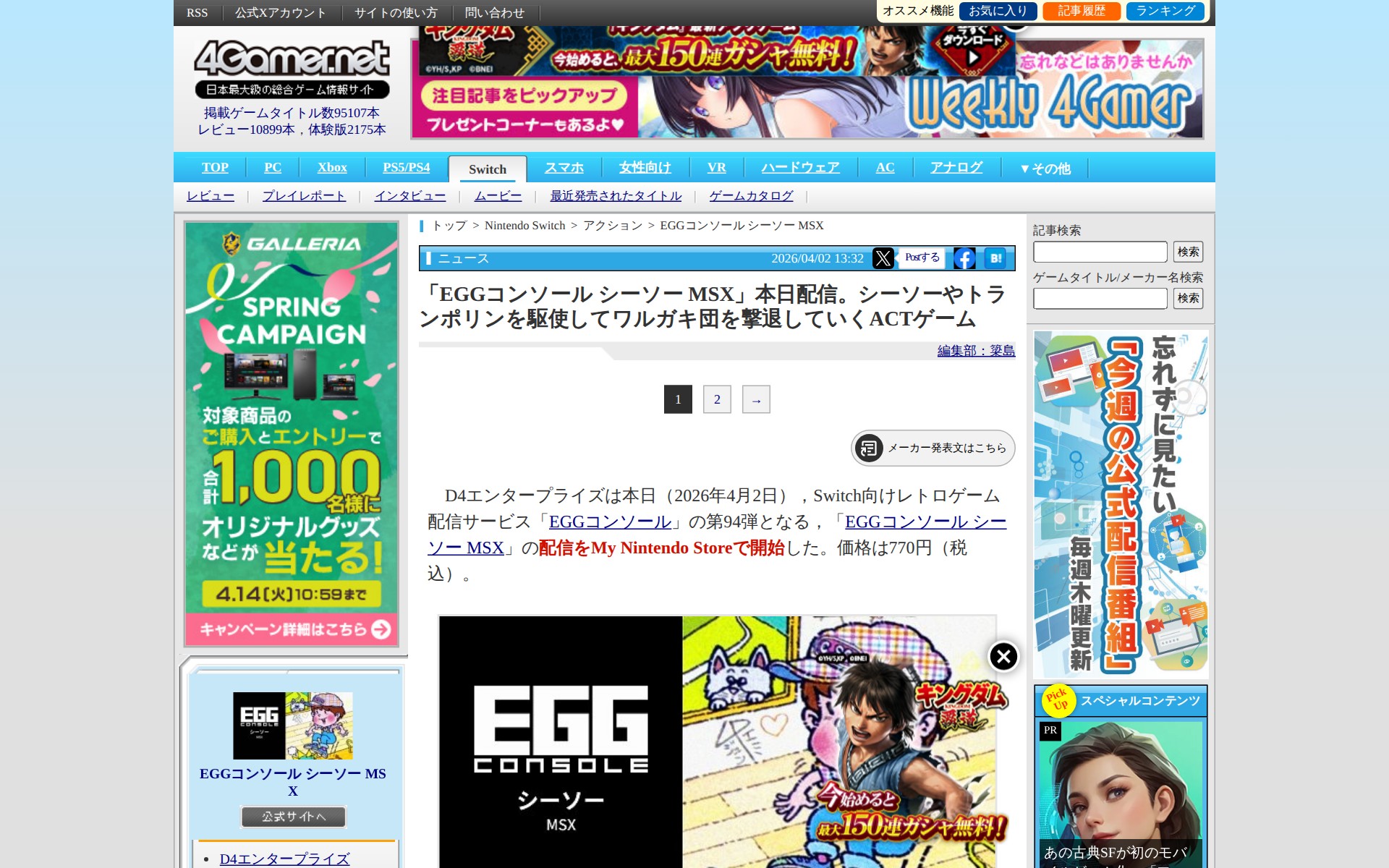Screen dimensions: 1389x868
Task: Click the プレイレポート submenu link
Action: pyautogui.click(x=304, y=196)
